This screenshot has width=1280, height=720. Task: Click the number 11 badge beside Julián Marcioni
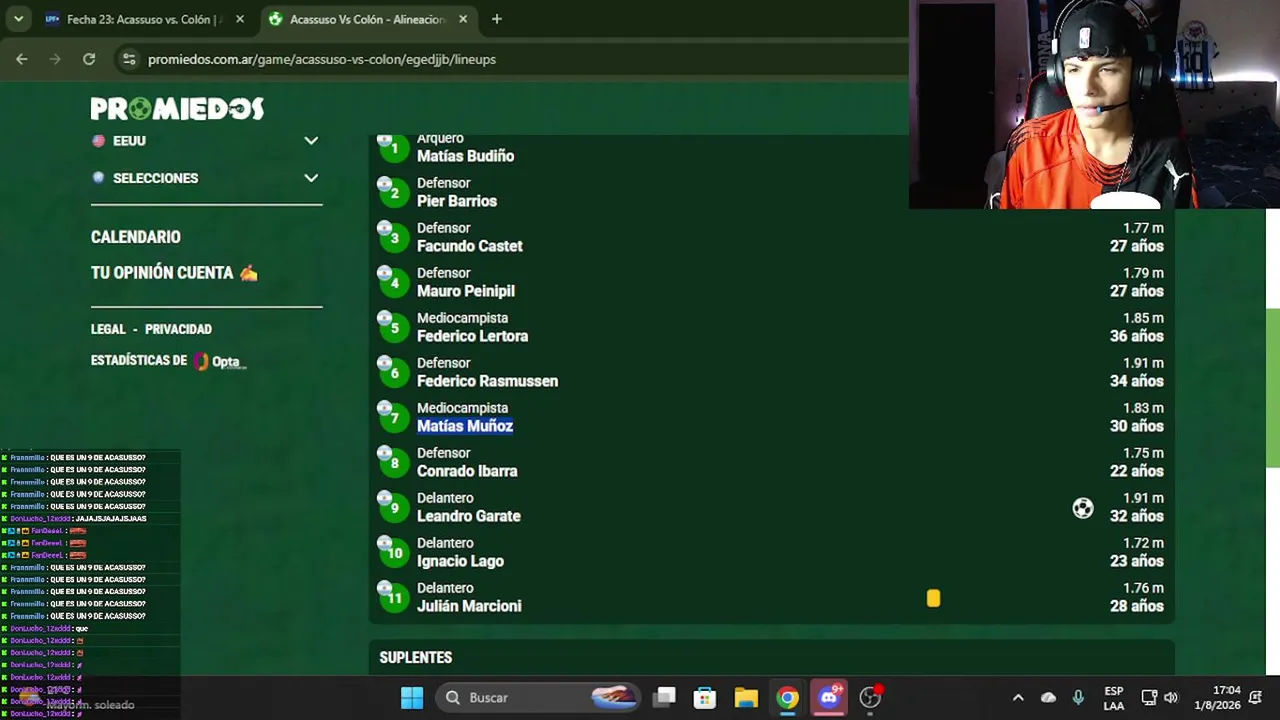(x=394, y=598)
